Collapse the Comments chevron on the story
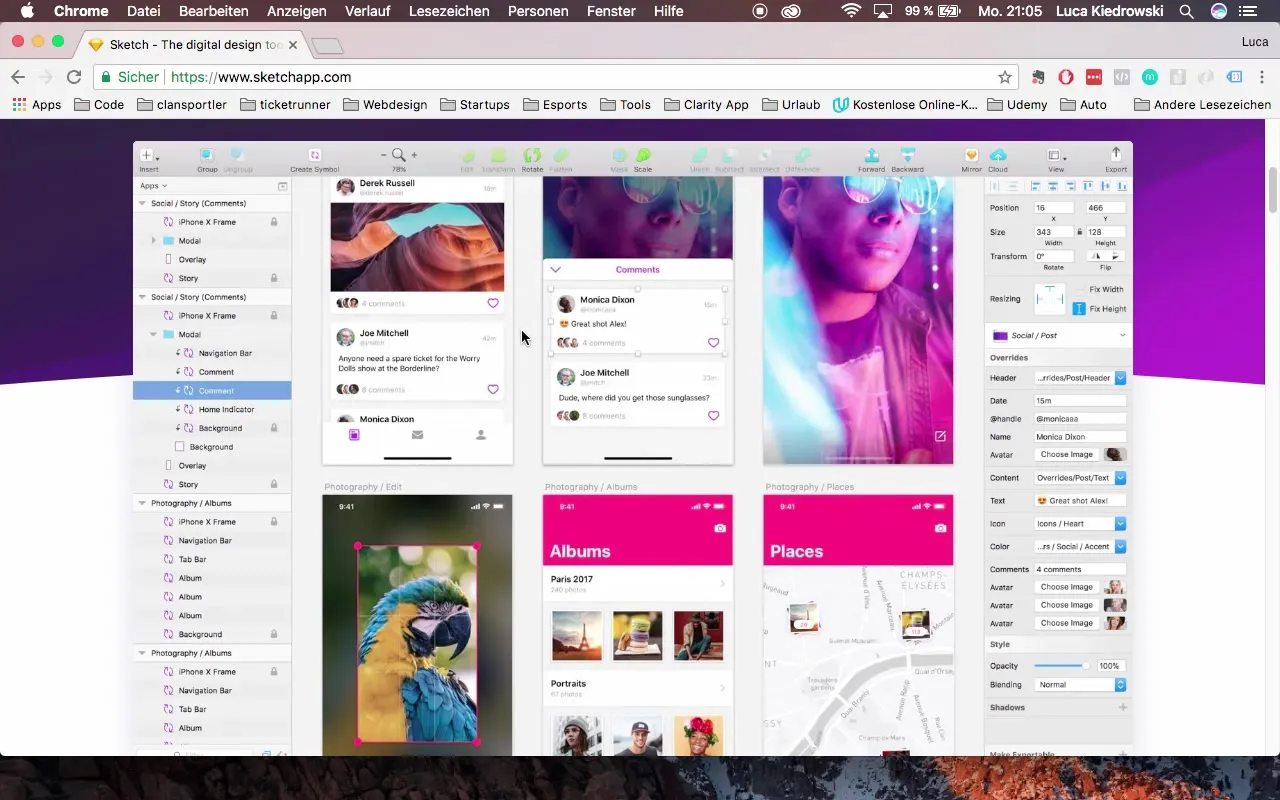Image resolution: width=1280 pixels, height=800 pixels. click(x=556, y=269)
